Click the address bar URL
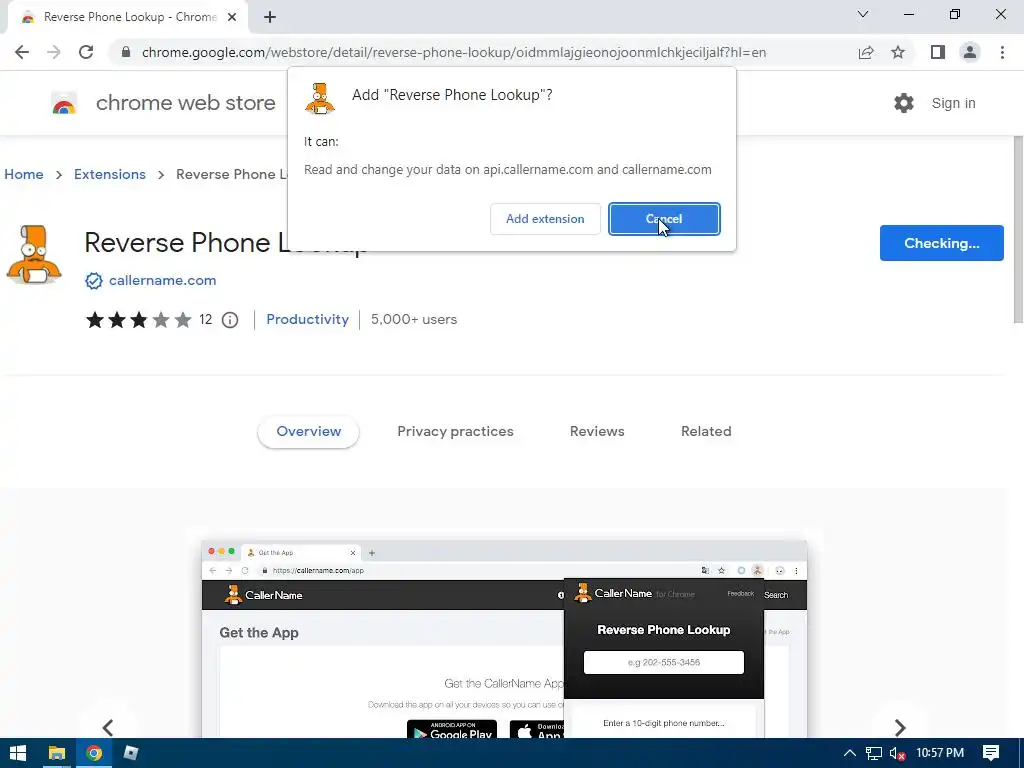Viewport: 1024px width, 768px height. pyautogui.click(x=454, y=52)
